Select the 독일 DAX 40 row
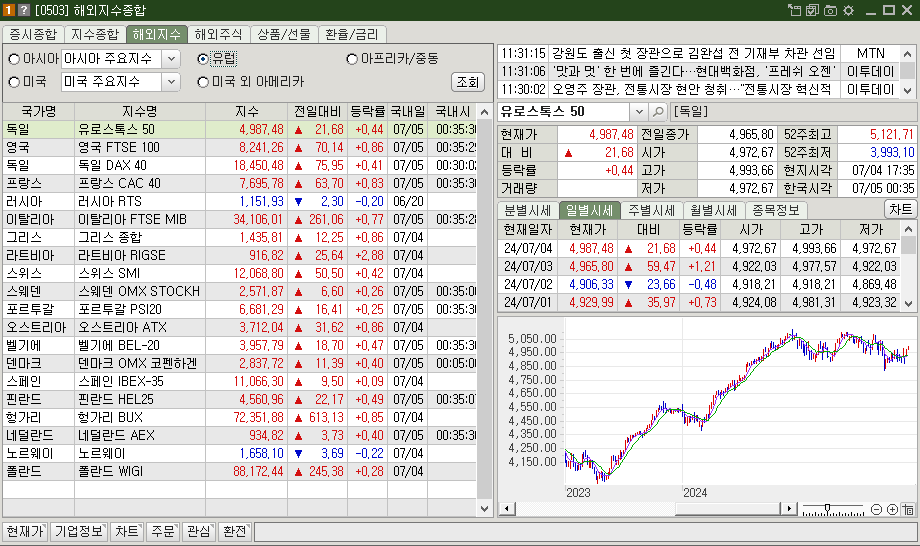 tap(239, 165)
